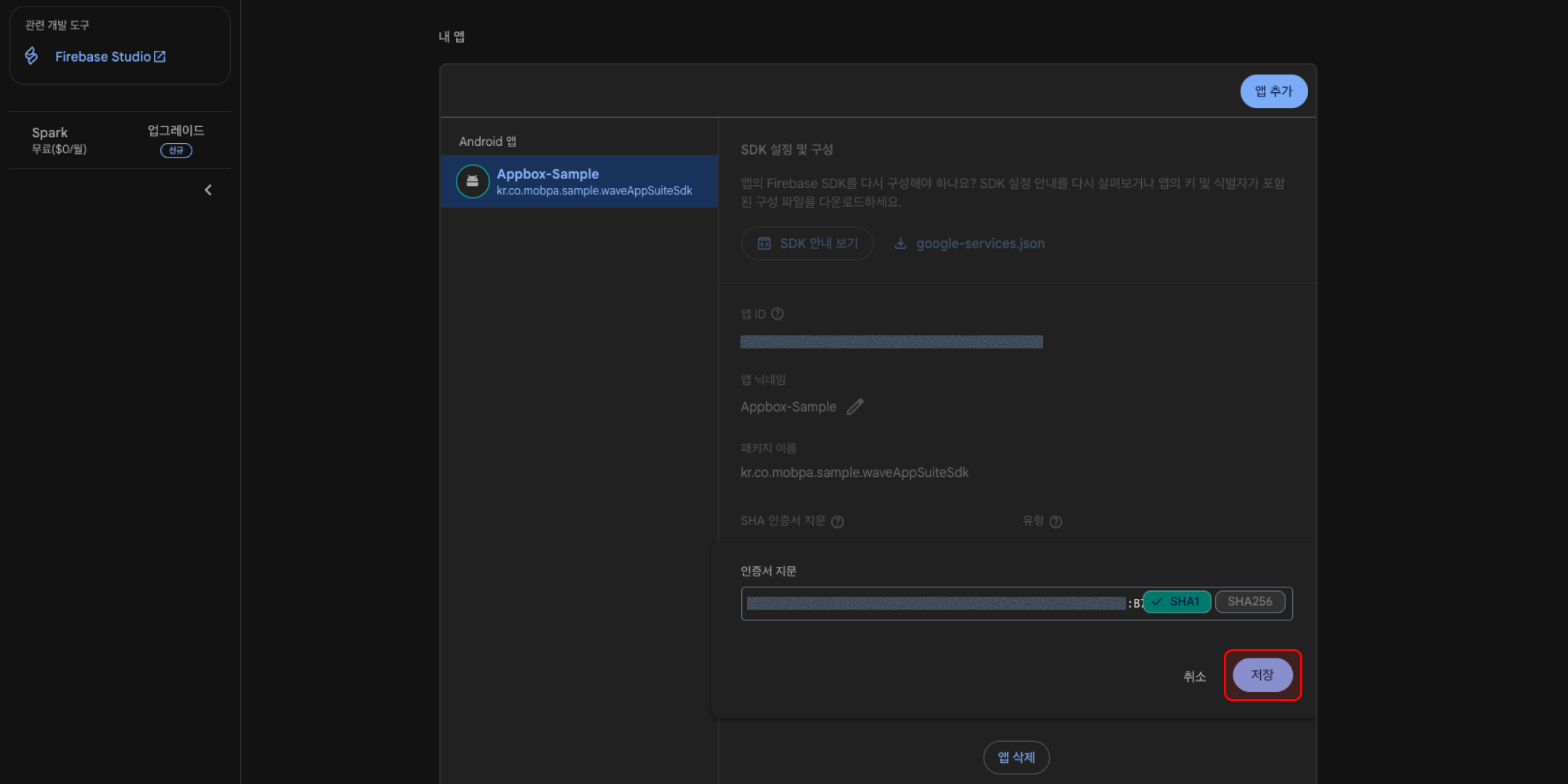Click the Spark plan label
Screen dimensions: 1568x784
pyautogui.click(x=49, y=132)
